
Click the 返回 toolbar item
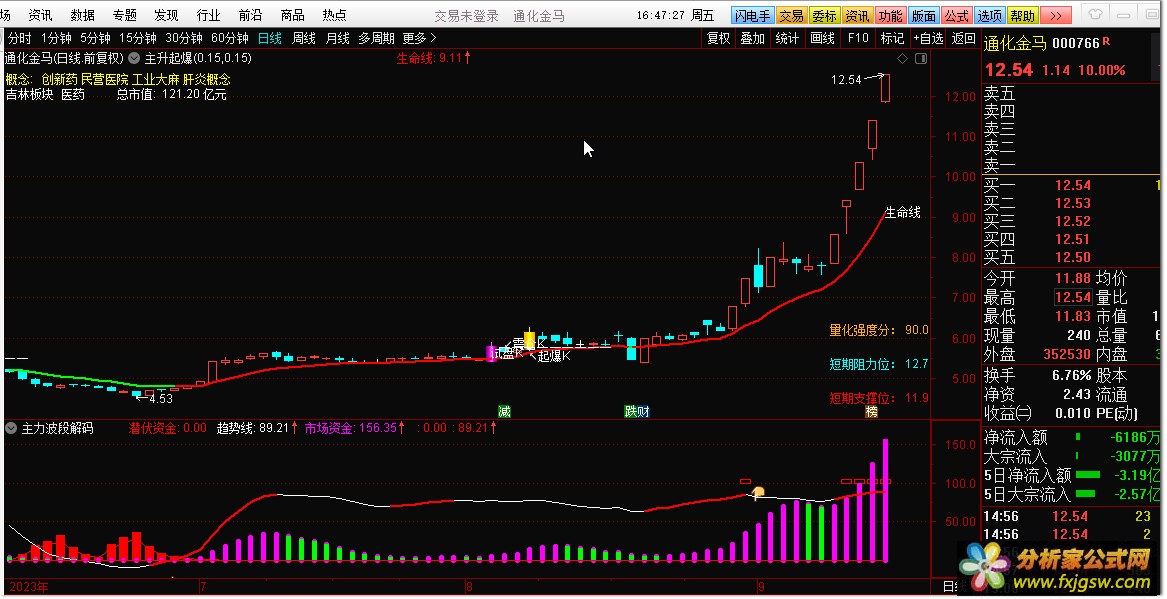(x=963, y=38)
